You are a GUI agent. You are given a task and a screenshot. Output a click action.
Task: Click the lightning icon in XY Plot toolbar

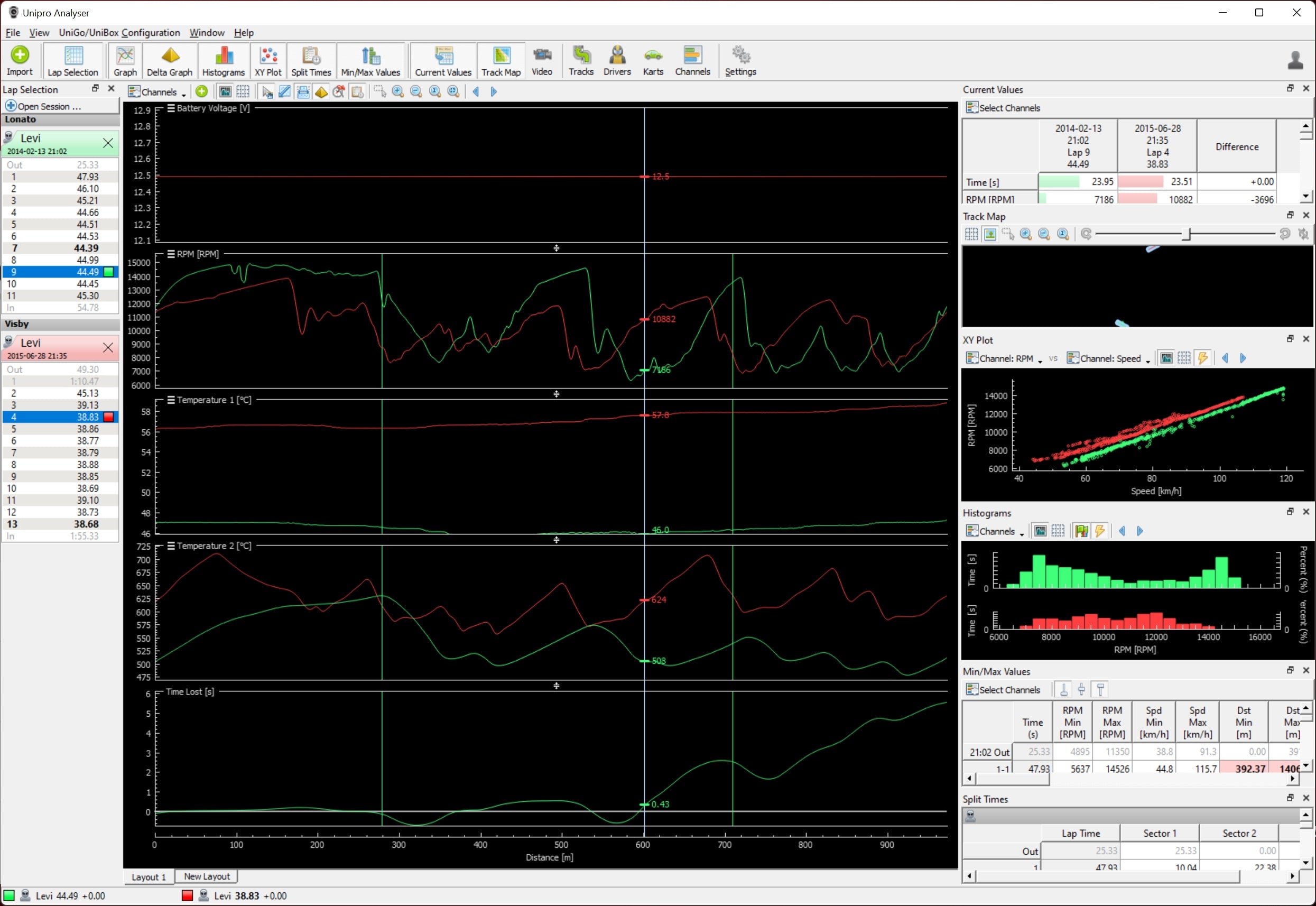pyautogui.click(x=1202, y=358)
